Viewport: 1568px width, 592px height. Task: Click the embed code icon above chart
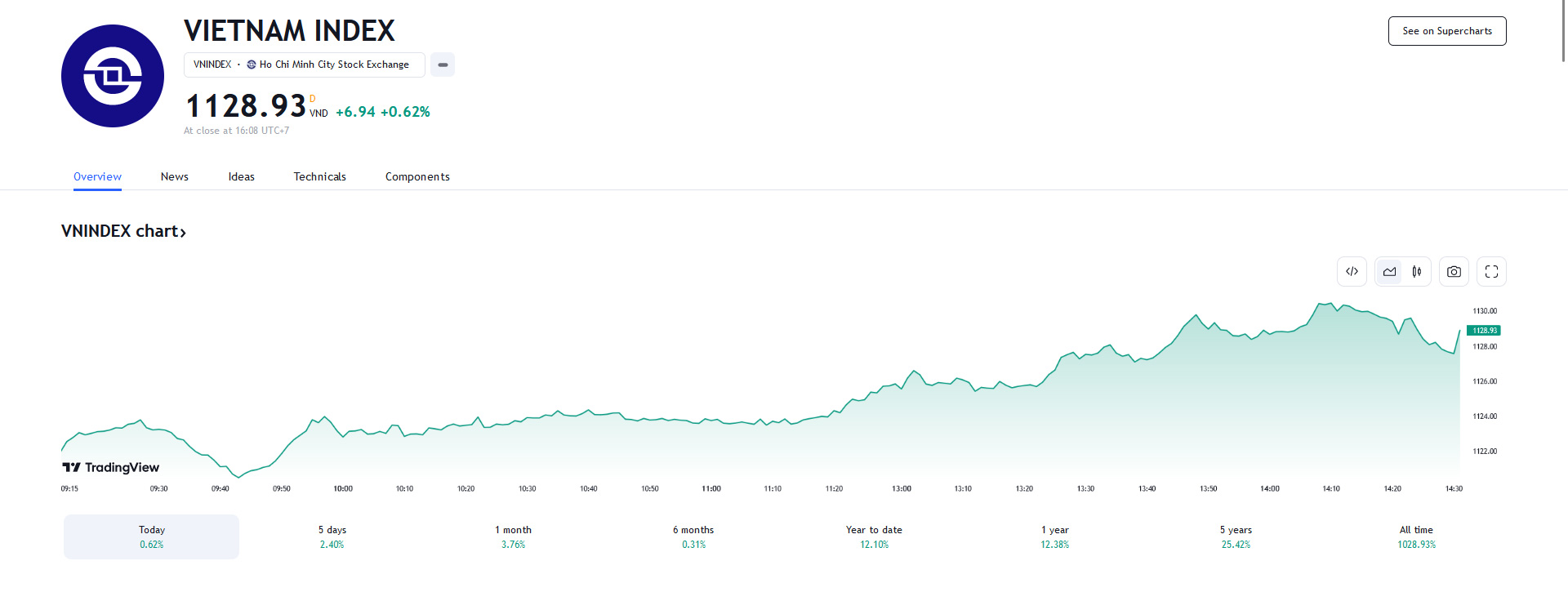pos(1352,272)
